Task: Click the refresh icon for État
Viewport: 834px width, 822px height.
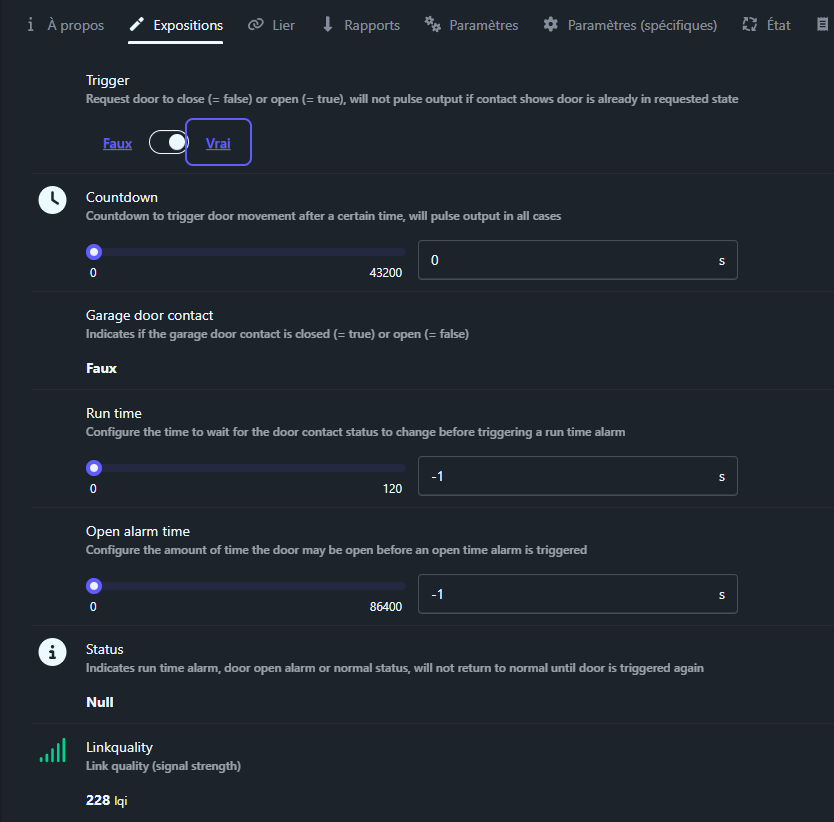Action: tap(750, 25)
